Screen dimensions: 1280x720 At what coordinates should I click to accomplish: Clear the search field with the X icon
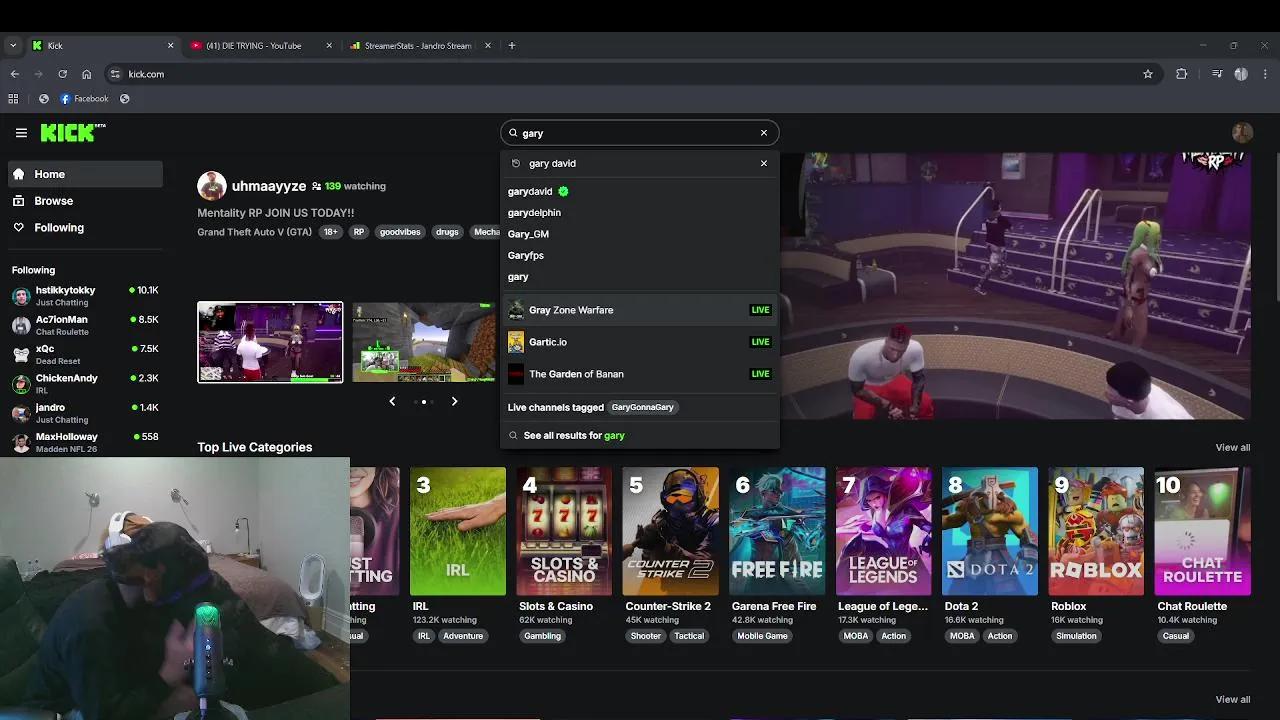click(763, 132)
